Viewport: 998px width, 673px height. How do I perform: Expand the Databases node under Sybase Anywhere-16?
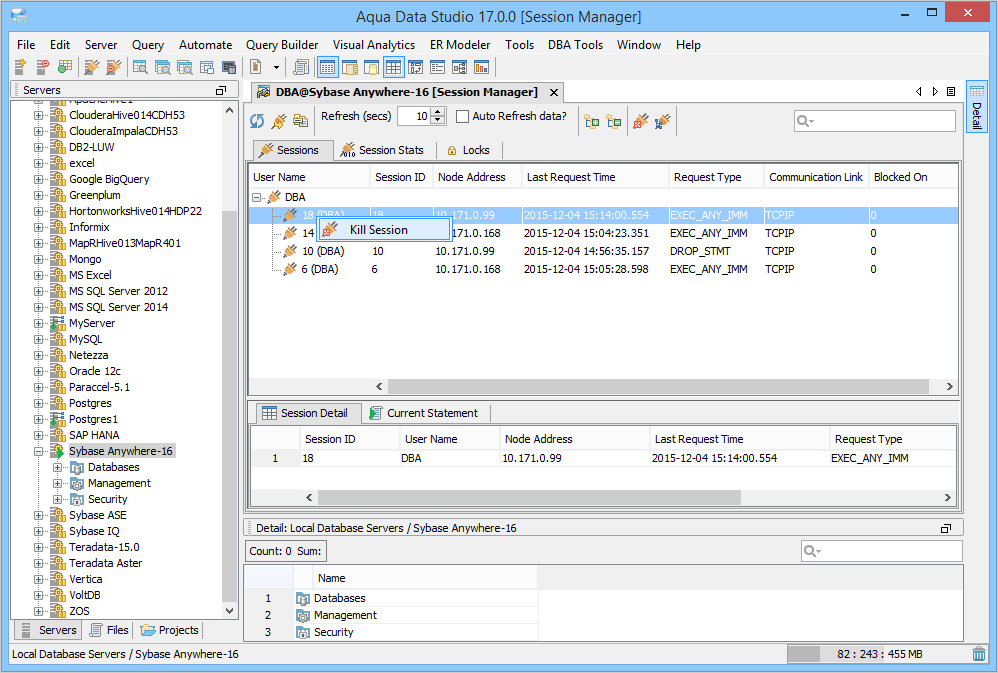[57, 467]
